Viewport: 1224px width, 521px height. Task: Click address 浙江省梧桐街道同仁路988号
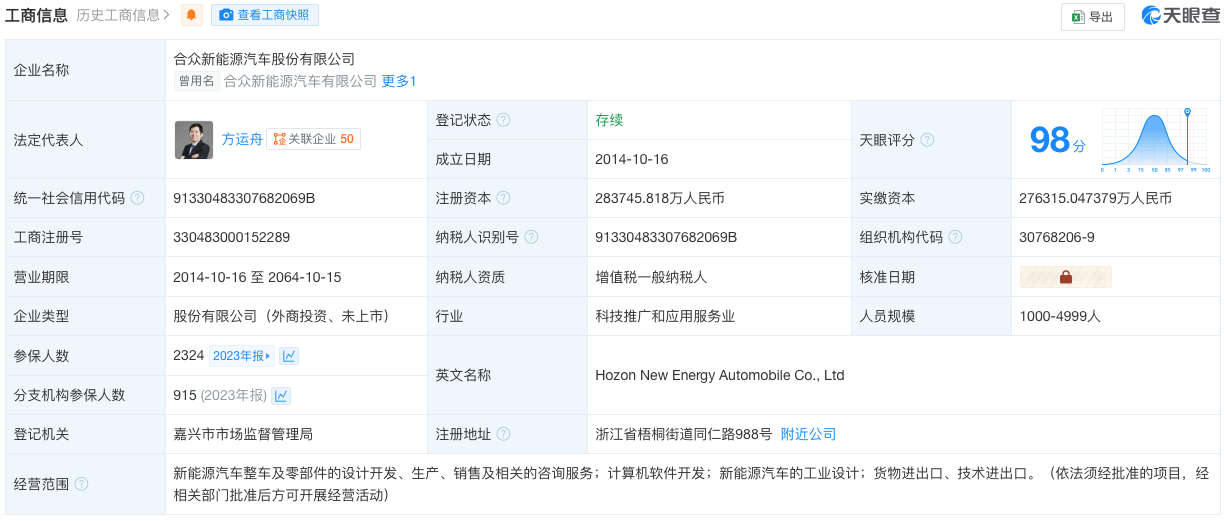tap(684, 434)
